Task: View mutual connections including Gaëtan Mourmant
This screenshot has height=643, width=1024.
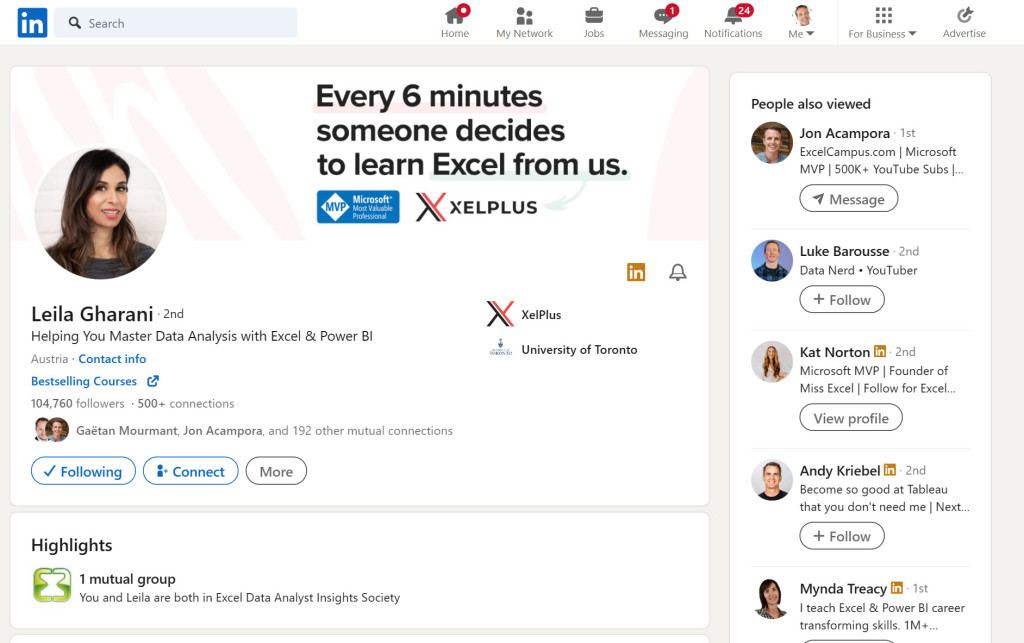Action: 264,431
